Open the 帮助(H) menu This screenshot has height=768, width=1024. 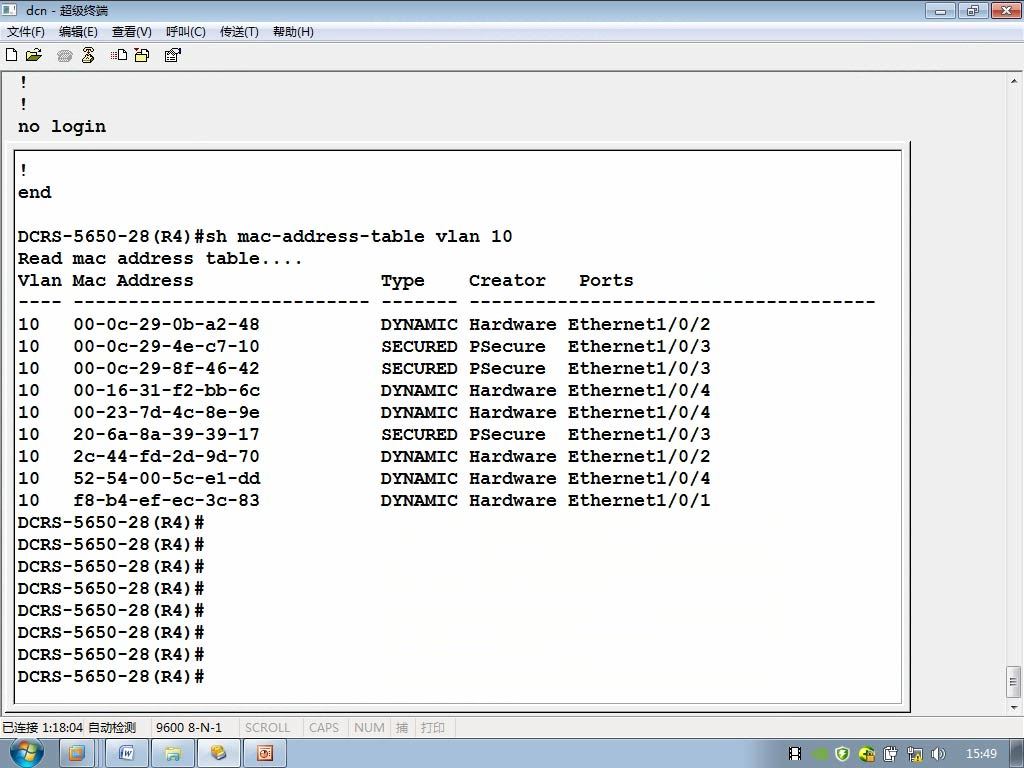click(x=293, y=31)
